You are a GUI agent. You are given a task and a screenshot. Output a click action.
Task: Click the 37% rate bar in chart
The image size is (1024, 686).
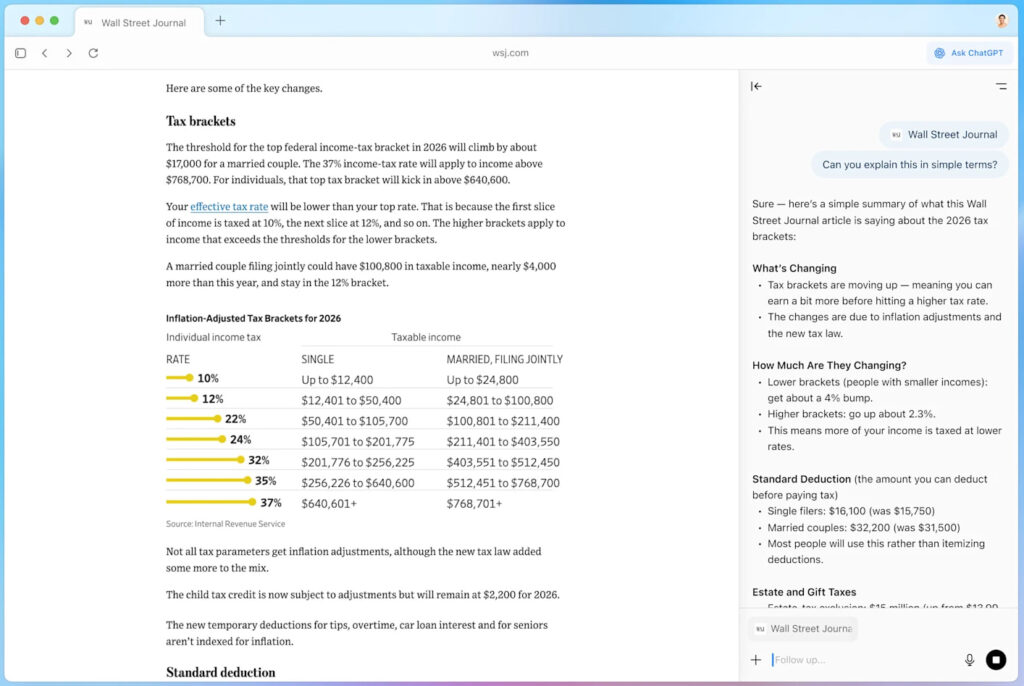click(x=211, y=503)
